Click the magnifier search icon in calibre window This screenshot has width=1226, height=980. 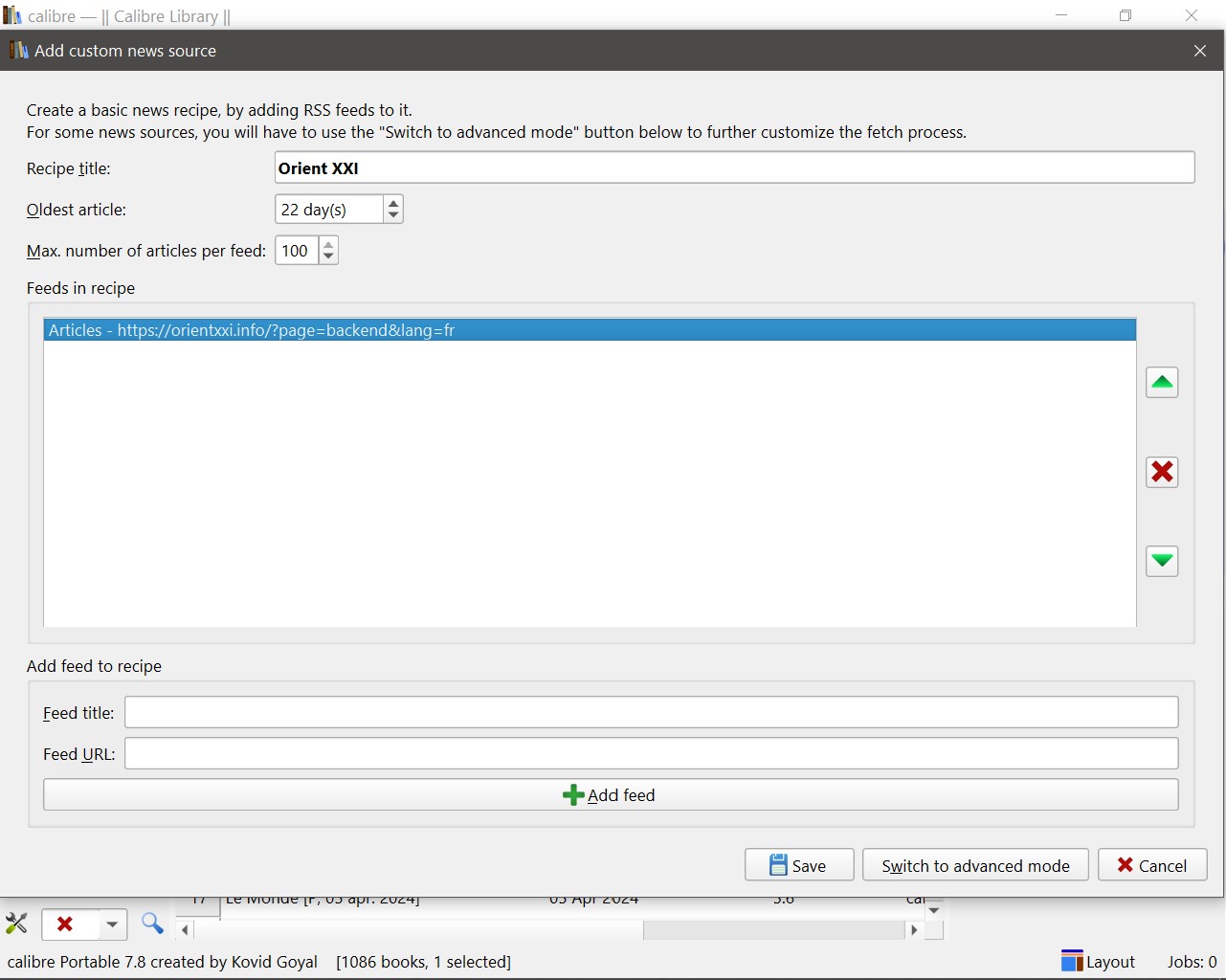click(x=152, y=924)
